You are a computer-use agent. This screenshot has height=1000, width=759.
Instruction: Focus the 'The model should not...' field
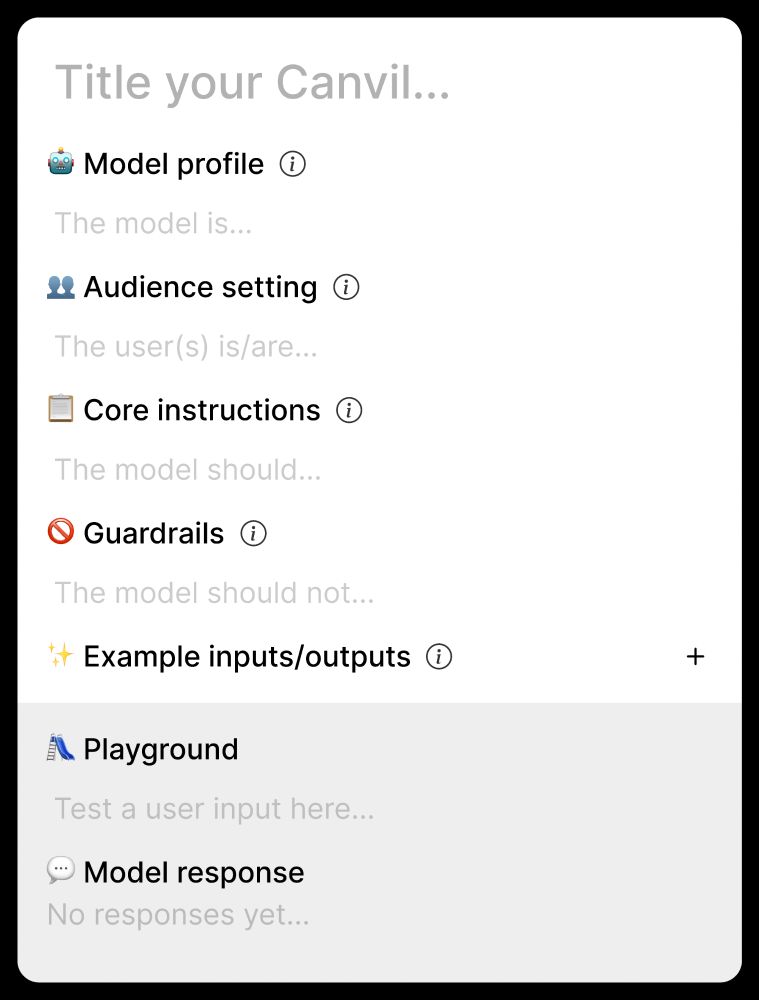coord(380,592)
